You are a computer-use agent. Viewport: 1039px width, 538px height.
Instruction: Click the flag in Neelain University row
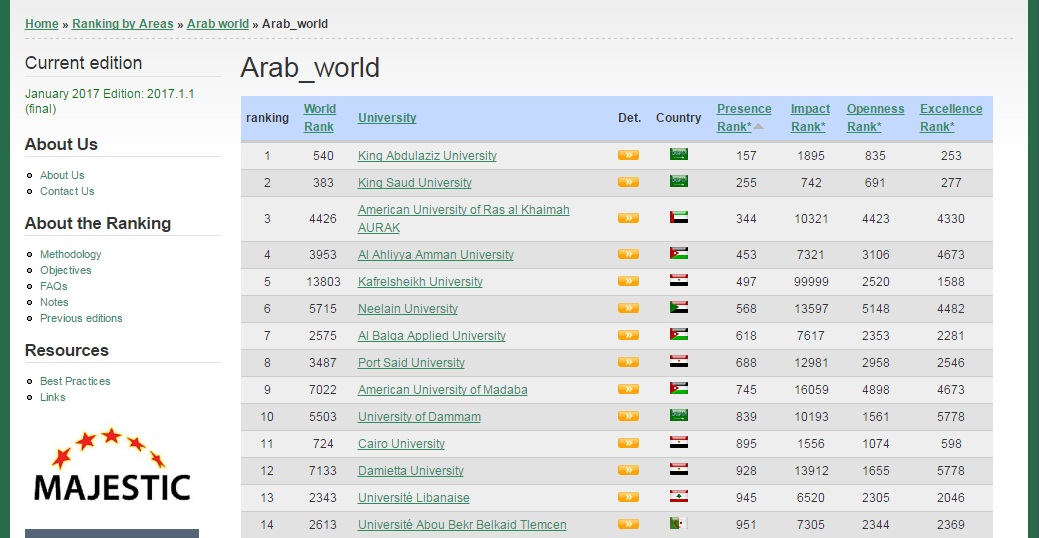tap(679, 307)
